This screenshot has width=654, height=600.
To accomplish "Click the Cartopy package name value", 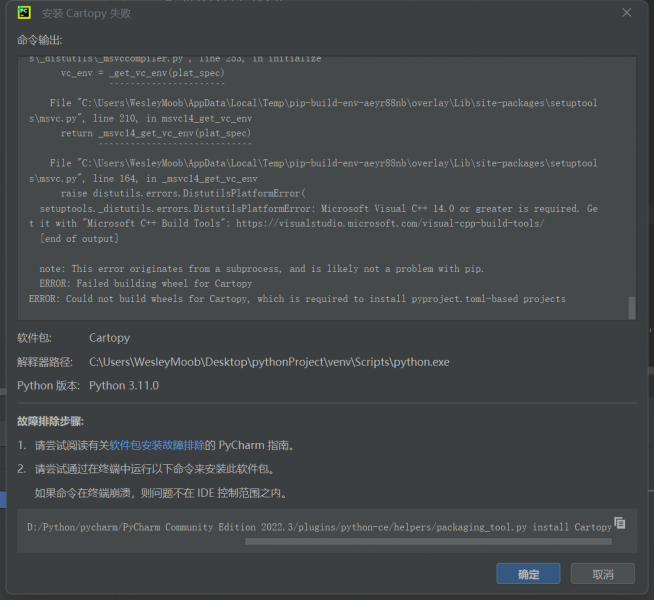I will coord(109,338).
